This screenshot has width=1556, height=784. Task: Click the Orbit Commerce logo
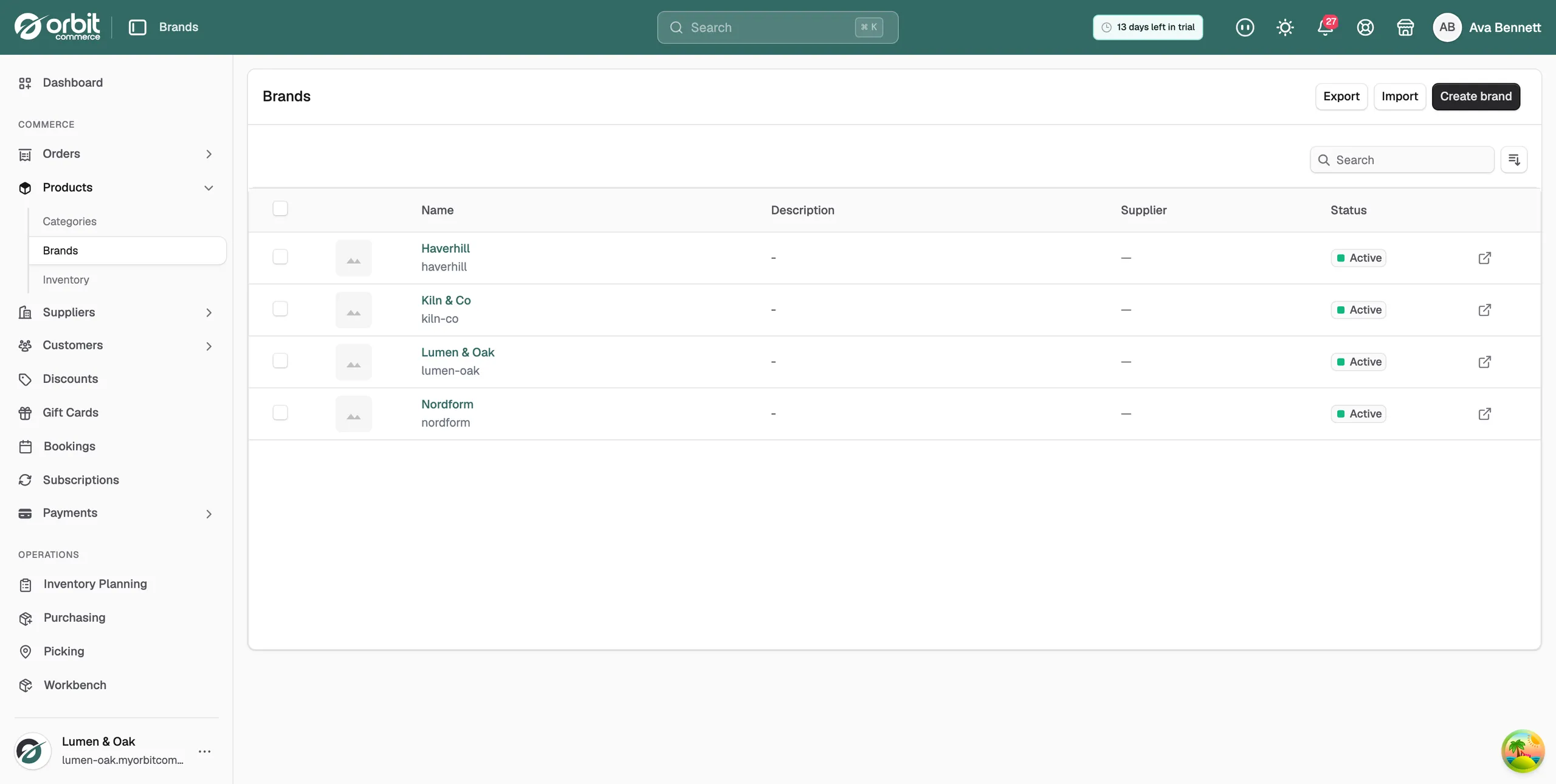coord(57,27)
